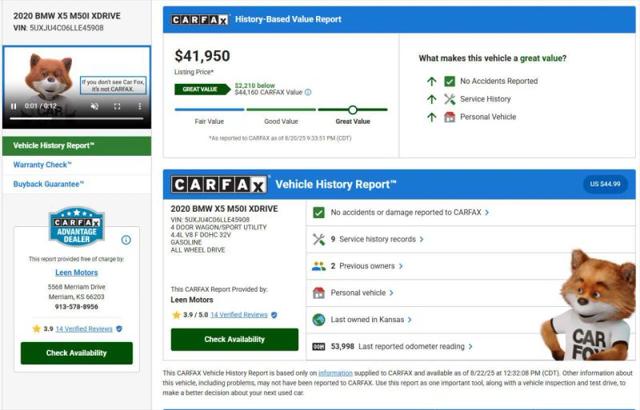Click the US $44.99 price button
The image size is (640, 410).
(x=605, y=184)
